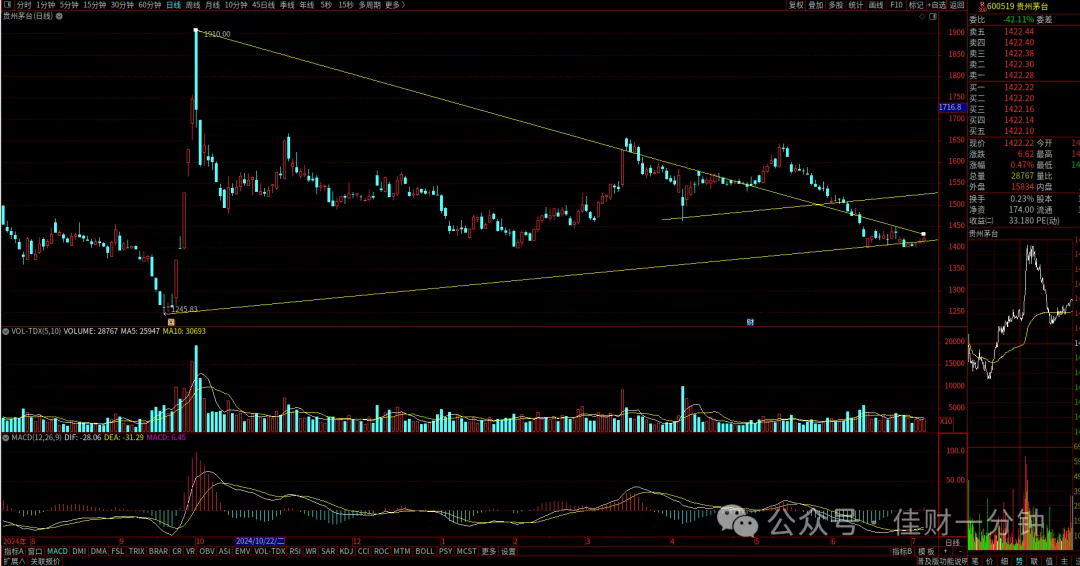This screenshot has height=566, width=1080.
Task: Expand 扩展 panel at bottom-left
Action: 14,561
